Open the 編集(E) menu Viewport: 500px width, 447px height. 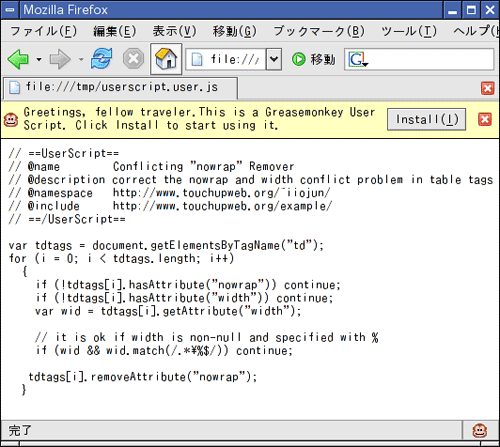coord(115,31)
